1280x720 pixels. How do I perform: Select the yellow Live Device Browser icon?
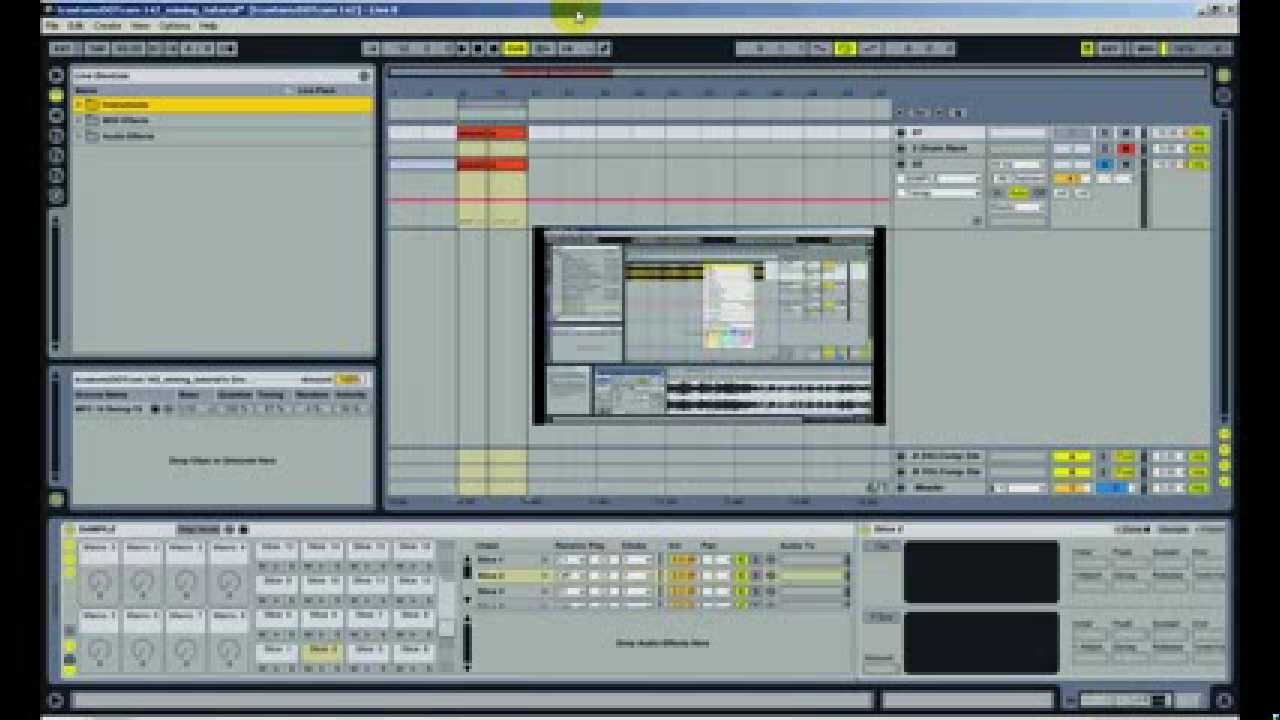click(57, 95)
